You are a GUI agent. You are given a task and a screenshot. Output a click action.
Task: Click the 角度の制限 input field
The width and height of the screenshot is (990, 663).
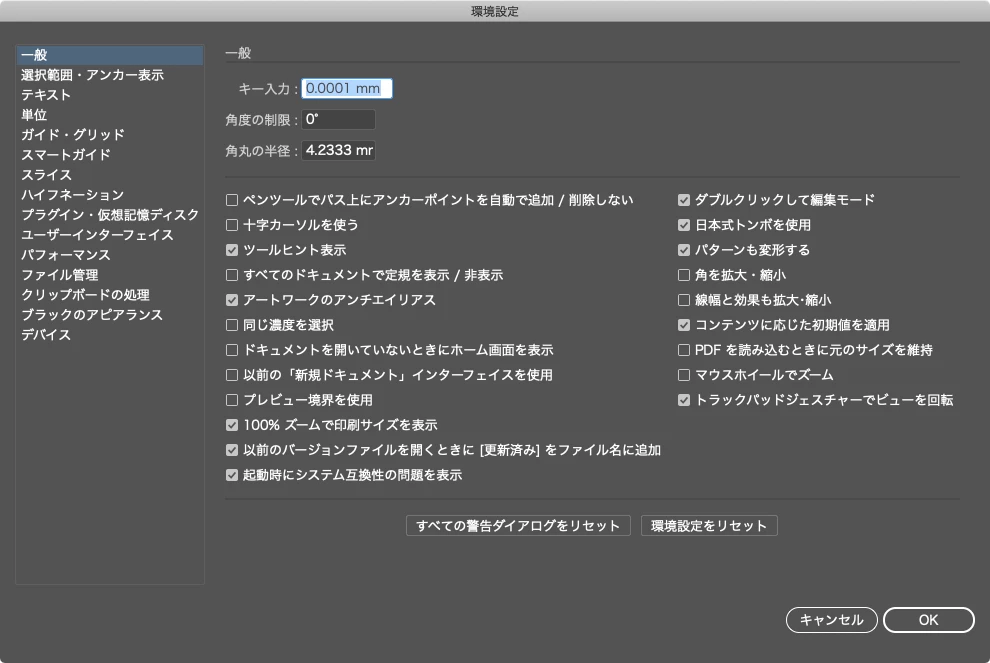point(338,119)
